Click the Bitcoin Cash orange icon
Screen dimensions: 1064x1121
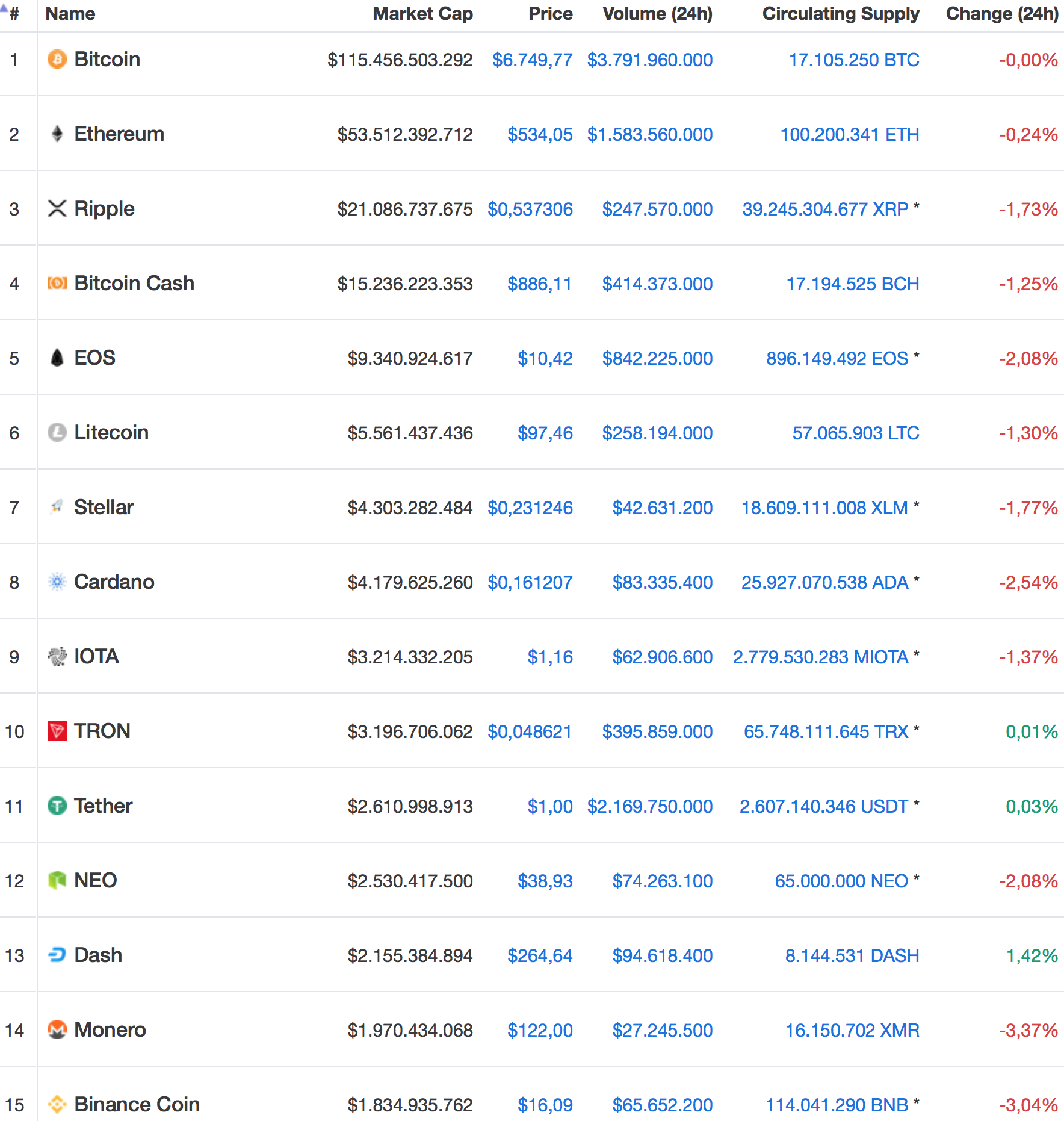pos(57,283)
